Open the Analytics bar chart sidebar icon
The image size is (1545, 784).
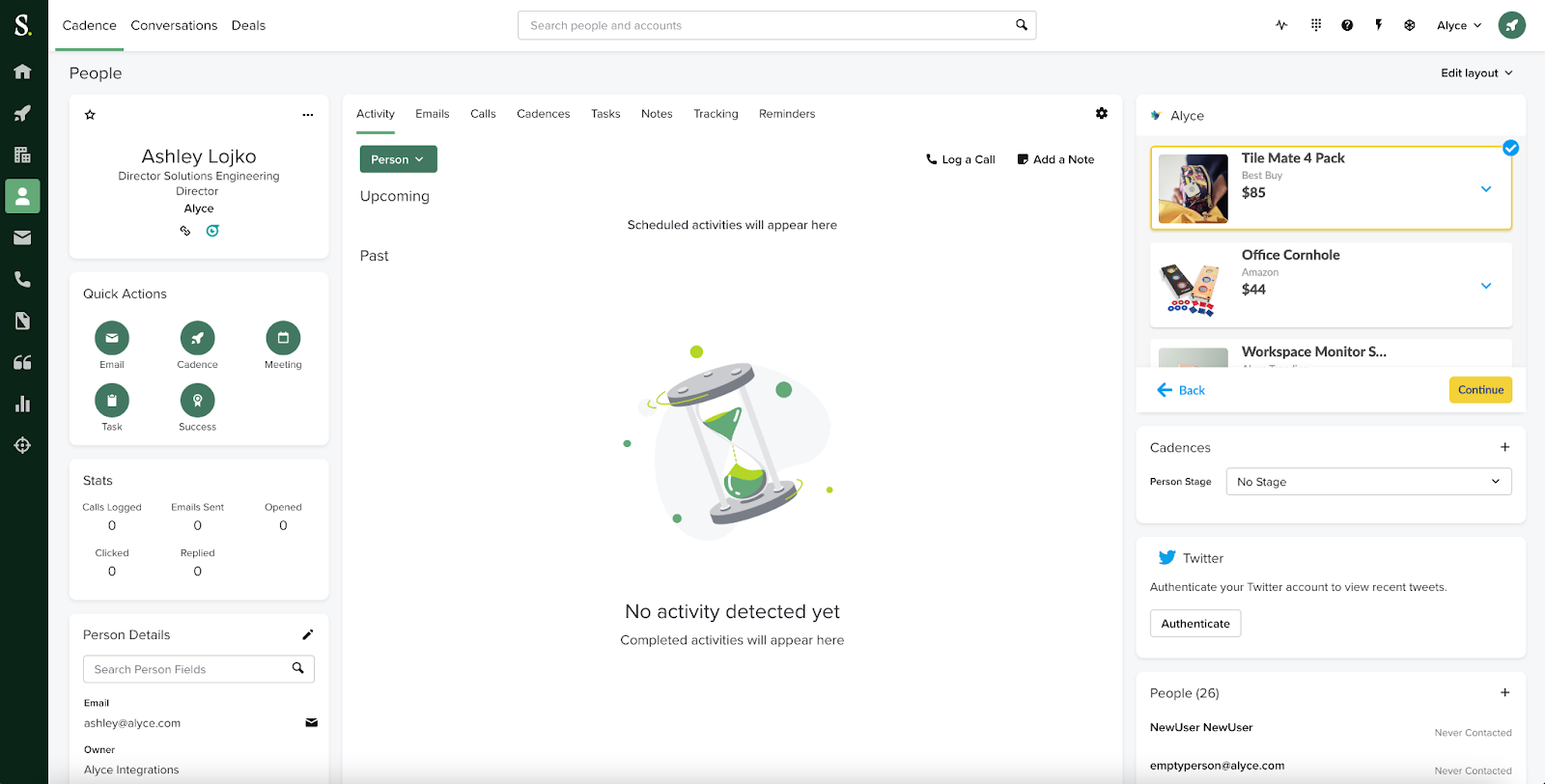(x=22, y=404)
